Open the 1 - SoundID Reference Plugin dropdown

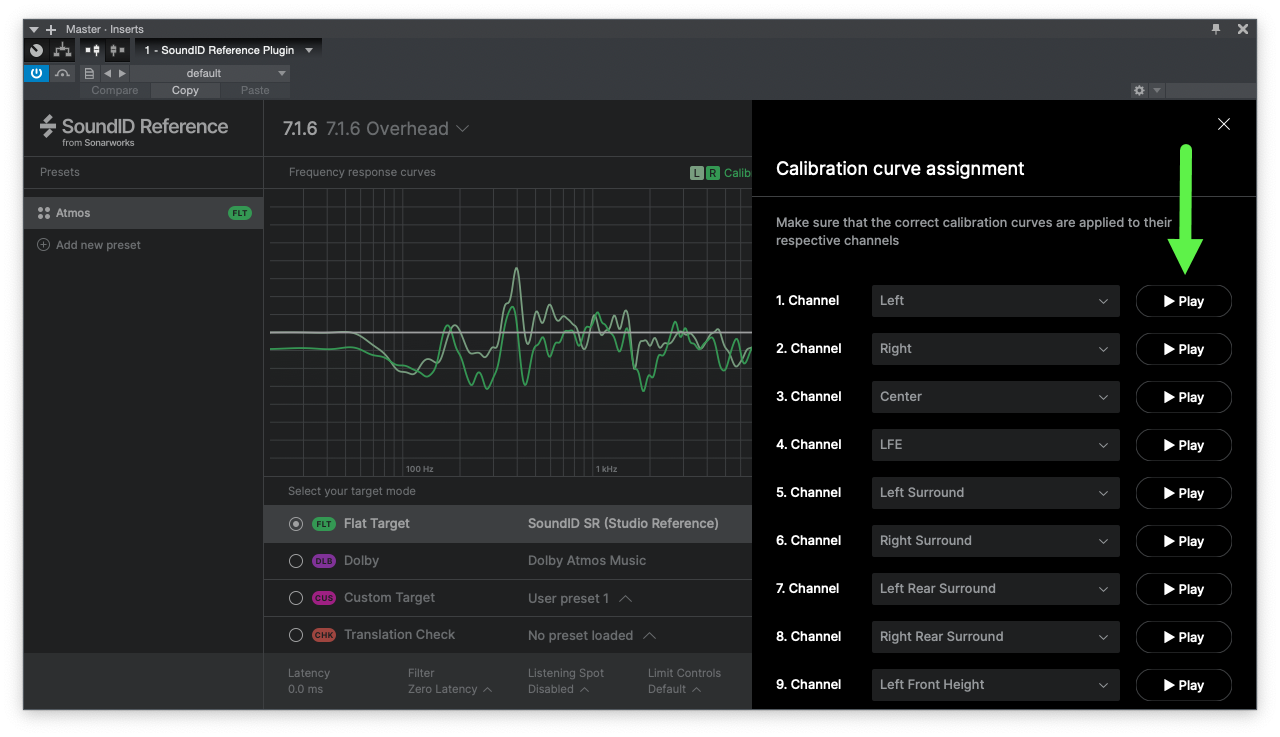[229, 50]
